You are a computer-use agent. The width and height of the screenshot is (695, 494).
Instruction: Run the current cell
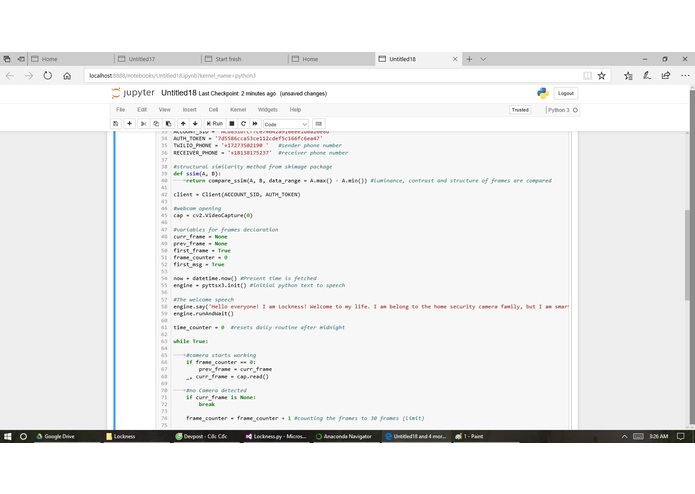point(215,124)
